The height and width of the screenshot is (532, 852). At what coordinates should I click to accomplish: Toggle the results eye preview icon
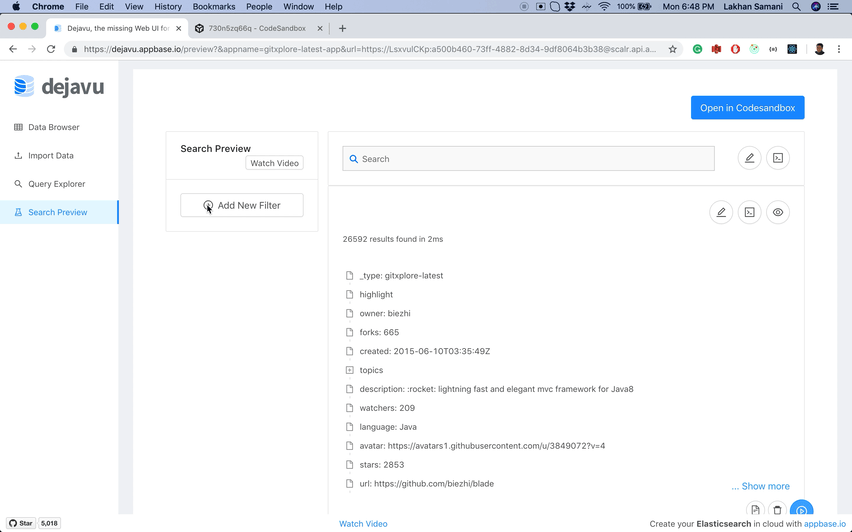778,212
